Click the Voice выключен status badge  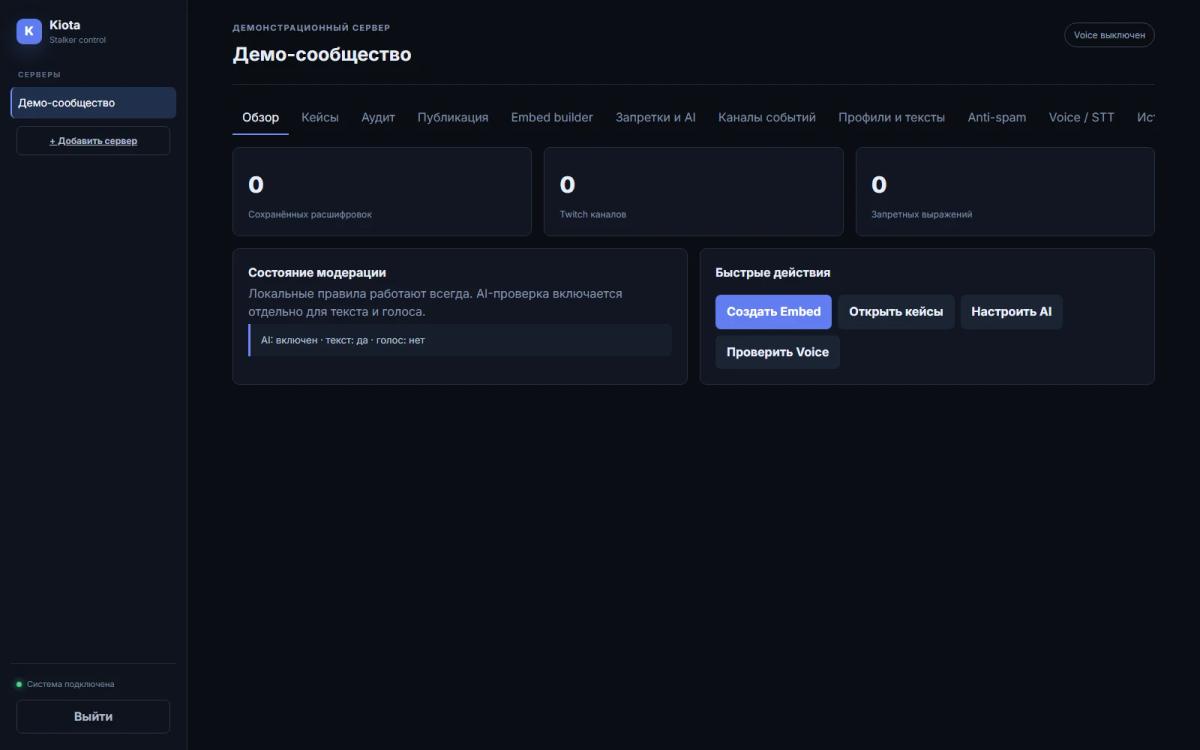[x=1109, y=35]
